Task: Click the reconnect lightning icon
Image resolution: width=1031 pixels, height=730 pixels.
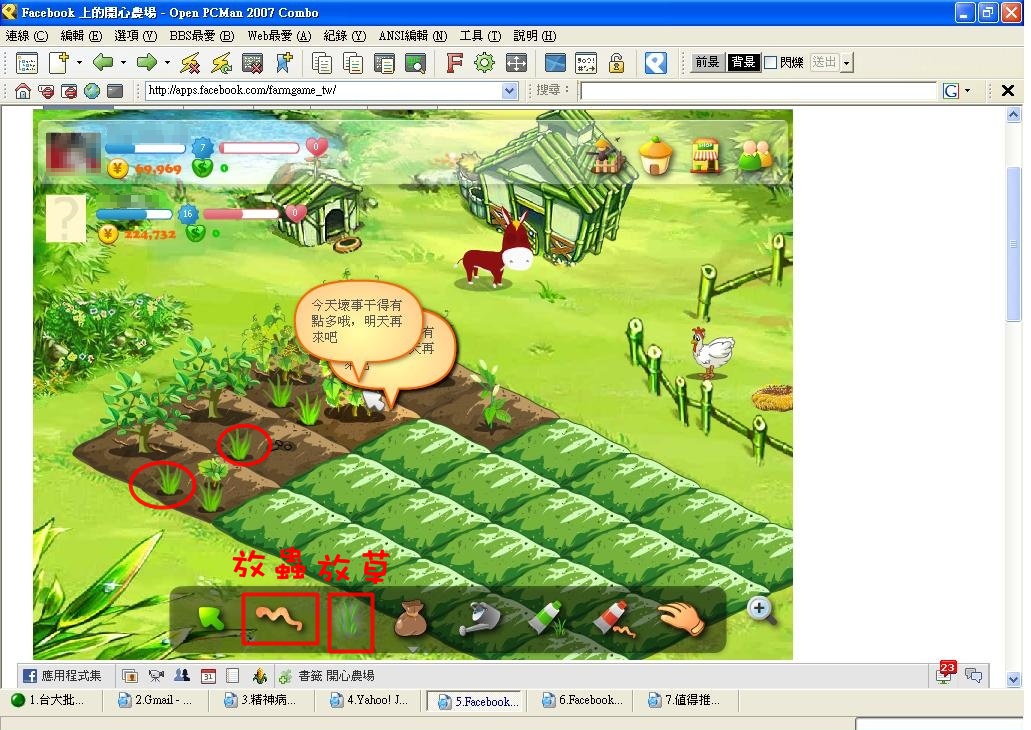Action: (x=222, y=63)
